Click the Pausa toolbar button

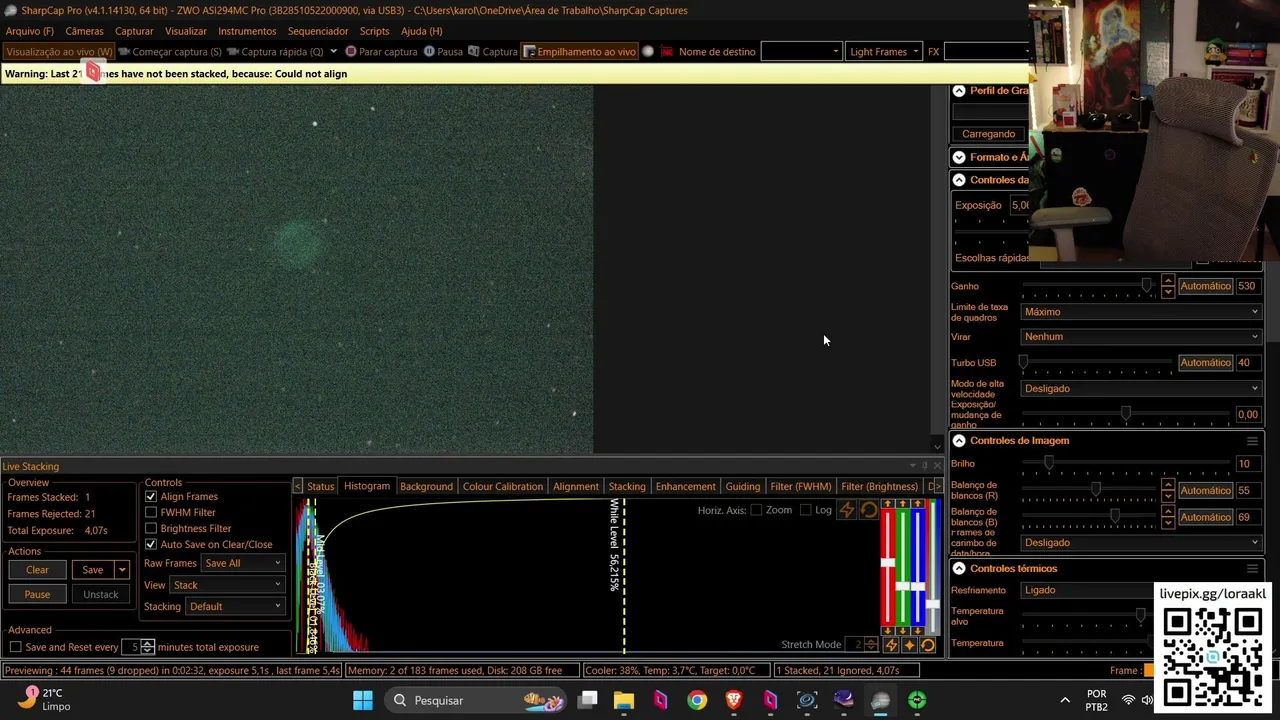(443, 52)
